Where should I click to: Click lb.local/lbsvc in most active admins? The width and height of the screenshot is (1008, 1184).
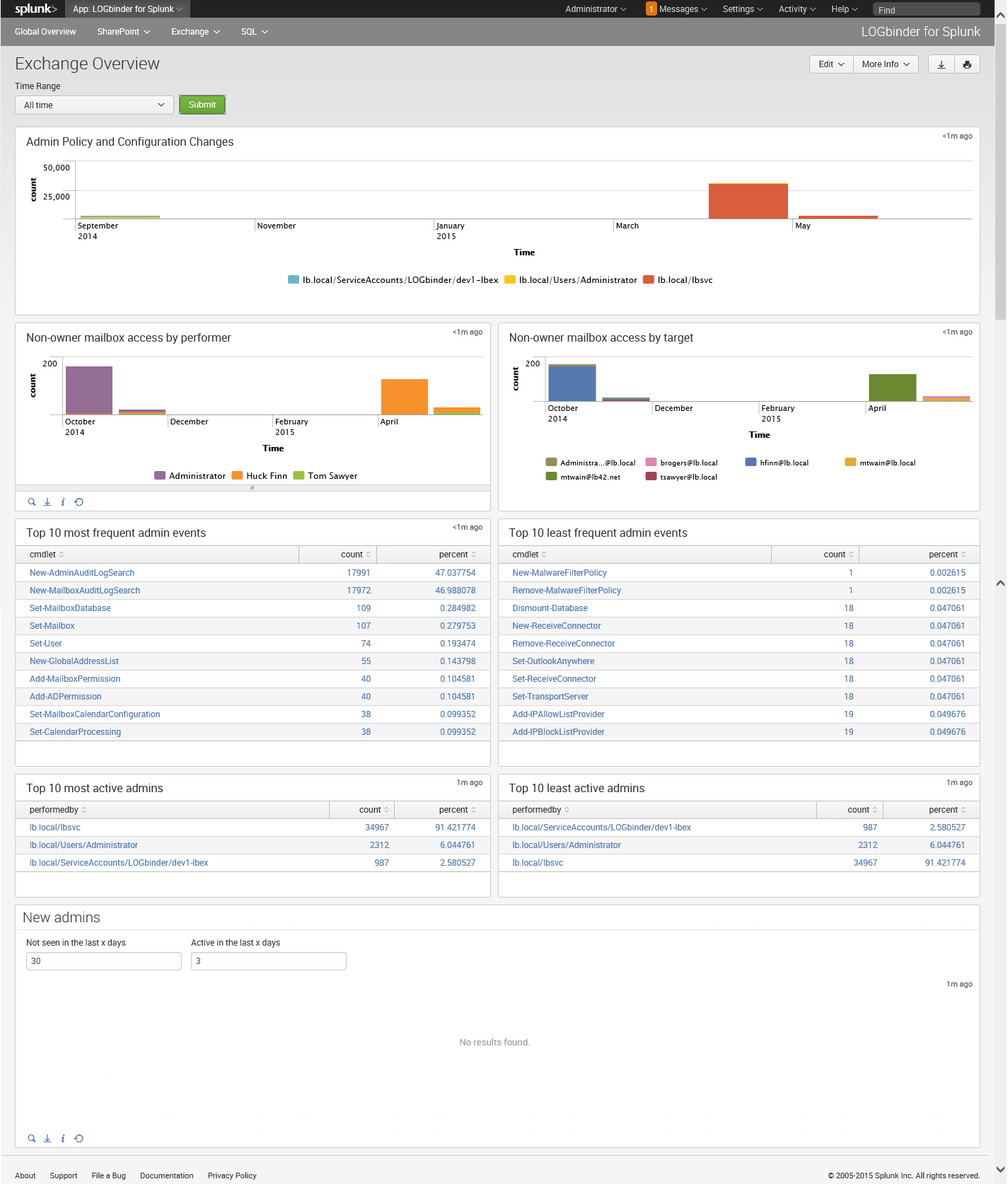tap(55, 828)
